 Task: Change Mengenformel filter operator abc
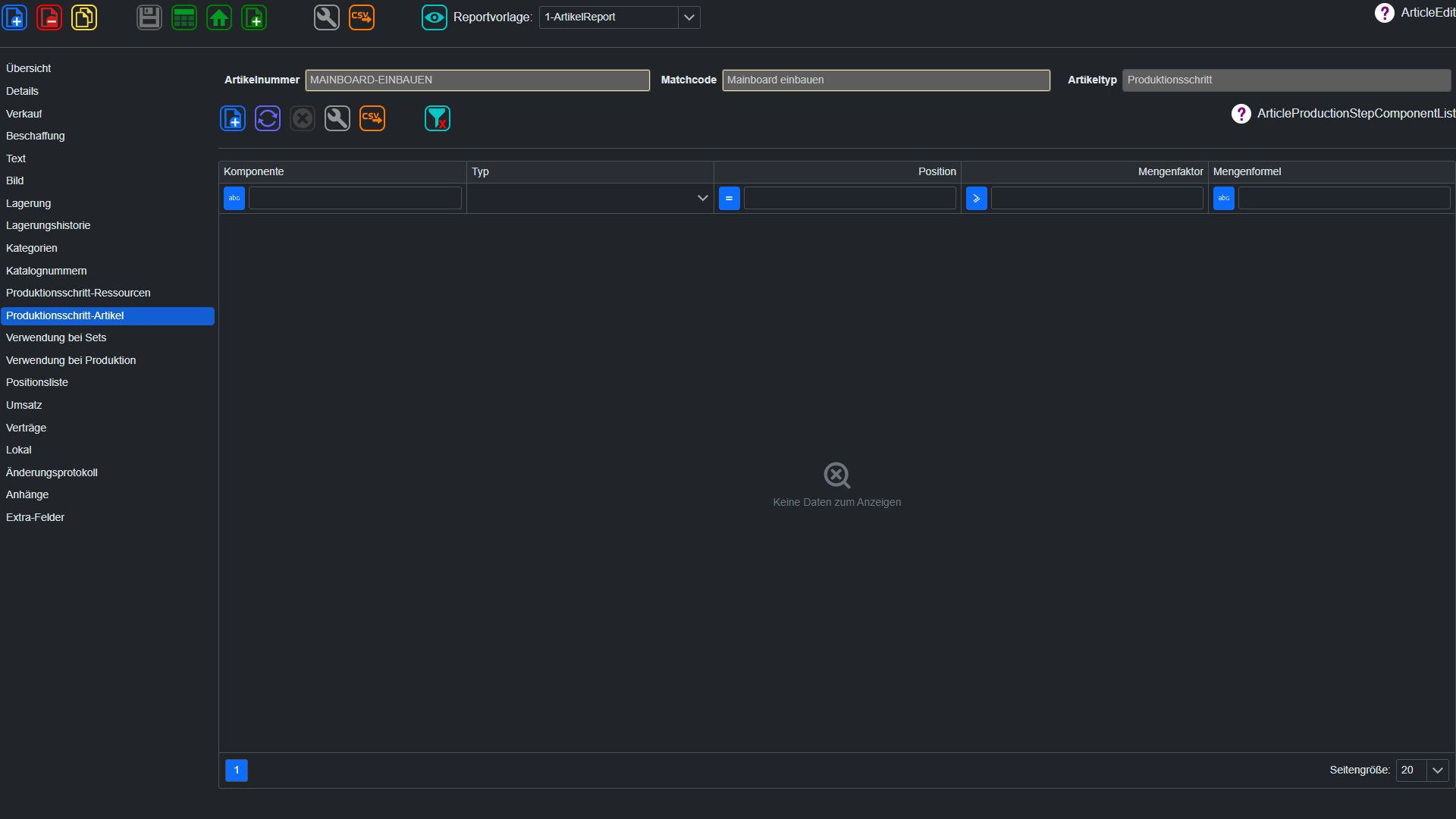[1224, 198]
